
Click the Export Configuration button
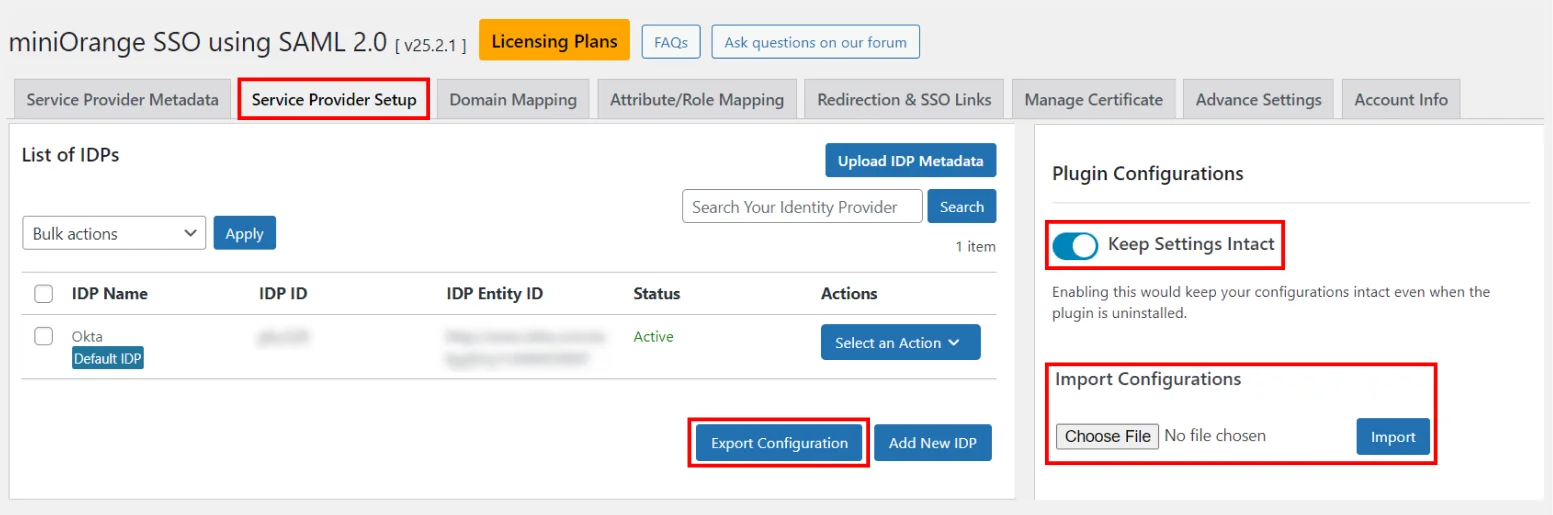tap(779, 443)
